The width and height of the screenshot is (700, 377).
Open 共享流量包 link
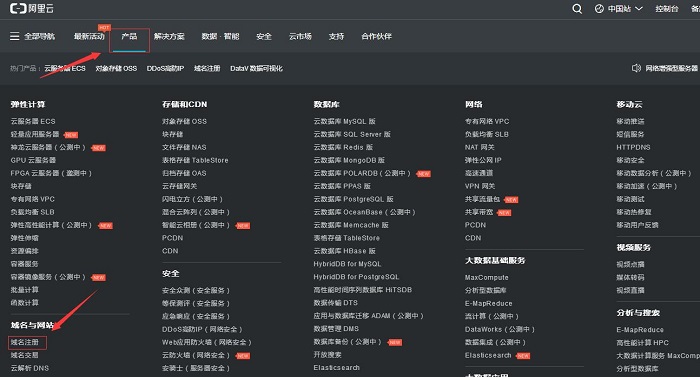pyautogui.click(x=482, y=199)
